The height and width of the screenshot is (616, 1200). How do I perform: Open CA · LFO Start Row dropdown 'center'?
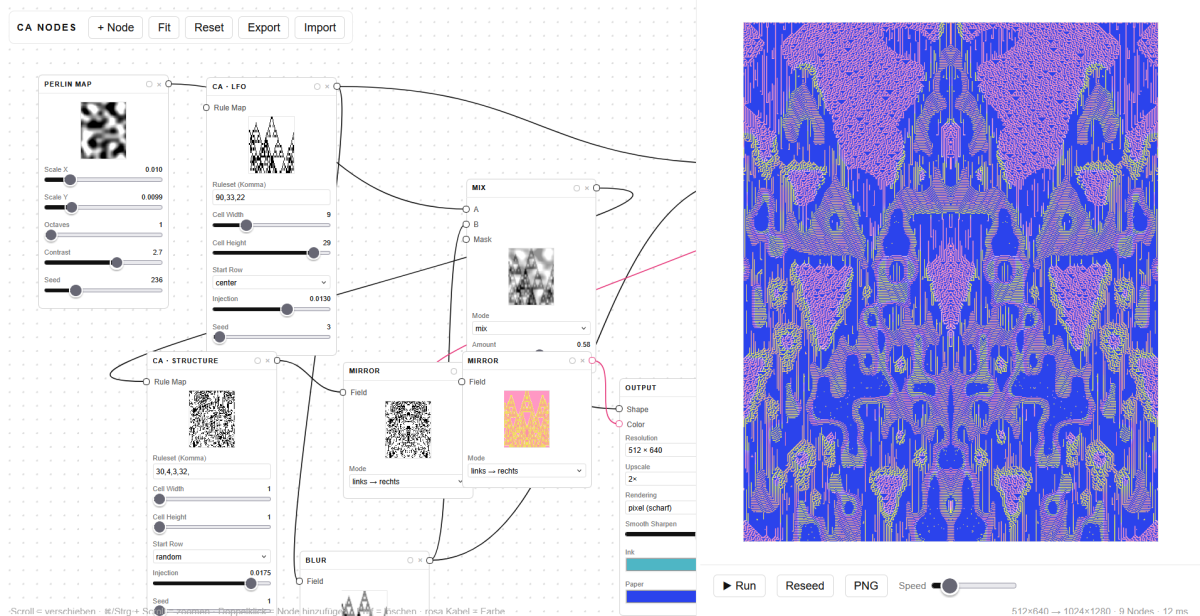point(271,283)
